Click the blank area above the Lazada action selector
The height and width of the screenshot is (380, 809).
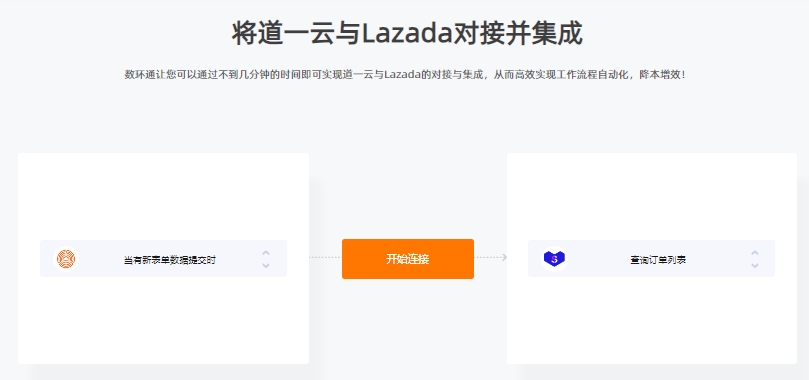click(x=651, y=196)
